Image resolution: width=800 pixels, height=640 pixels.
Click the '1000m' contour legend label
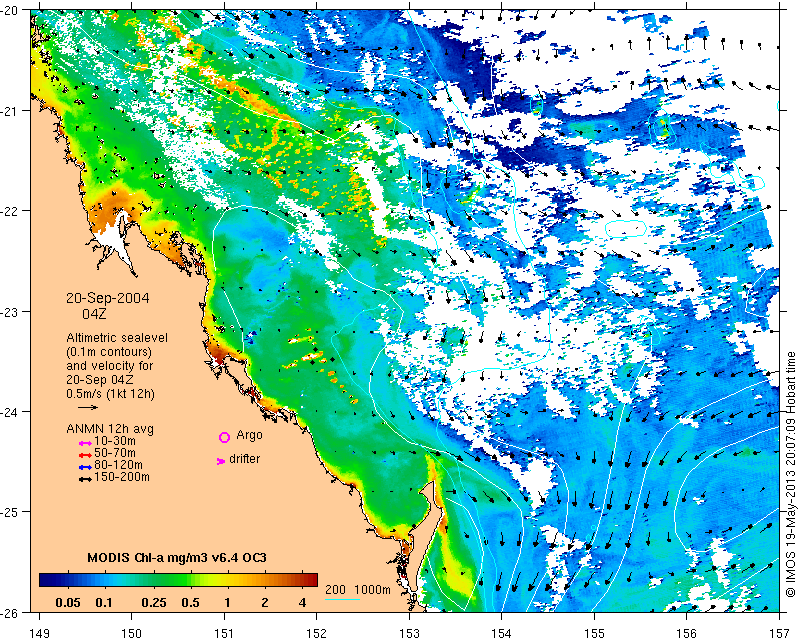372,589
